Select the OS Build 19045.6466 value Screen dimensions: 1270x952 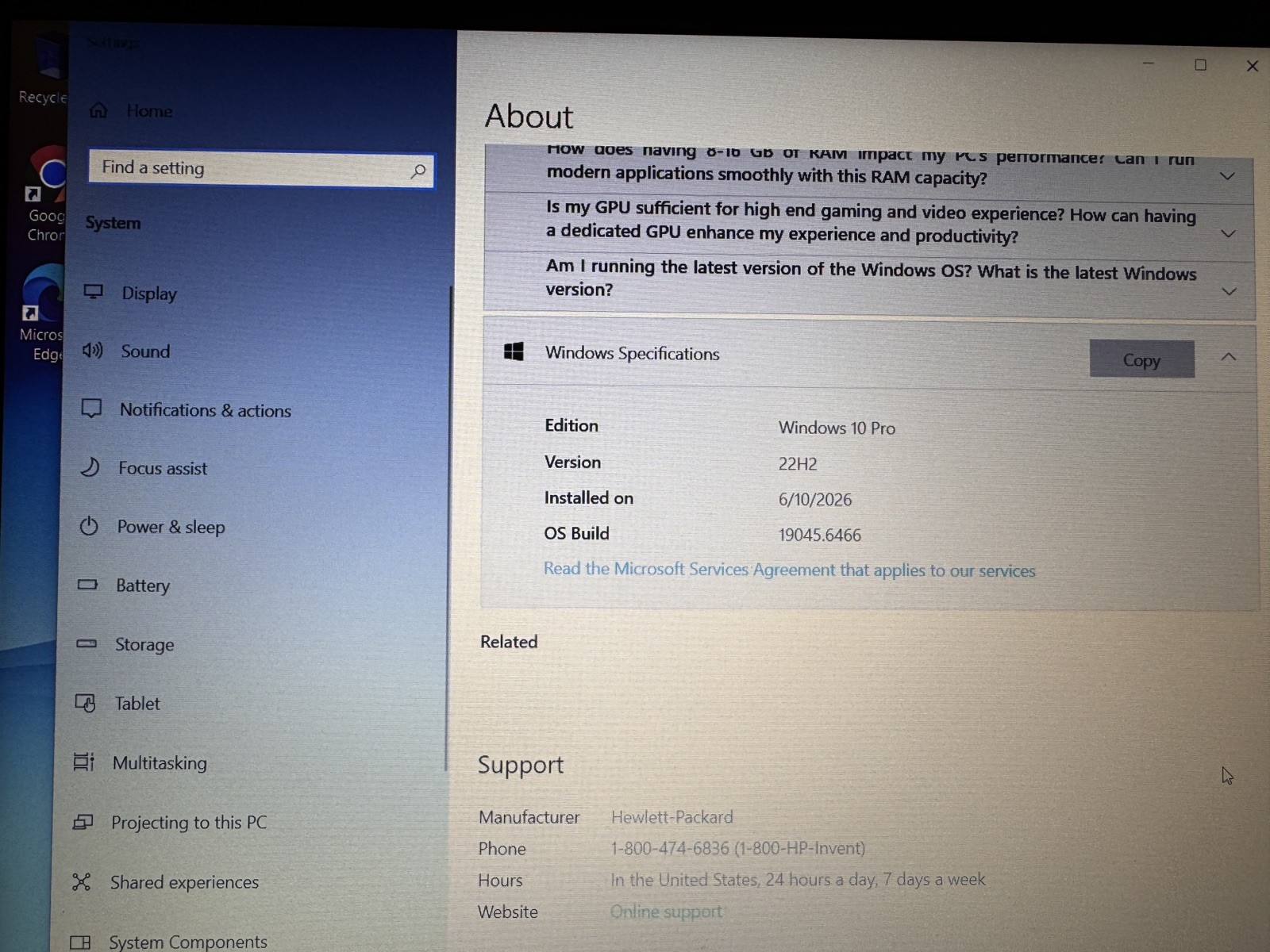tap(819, 535)
